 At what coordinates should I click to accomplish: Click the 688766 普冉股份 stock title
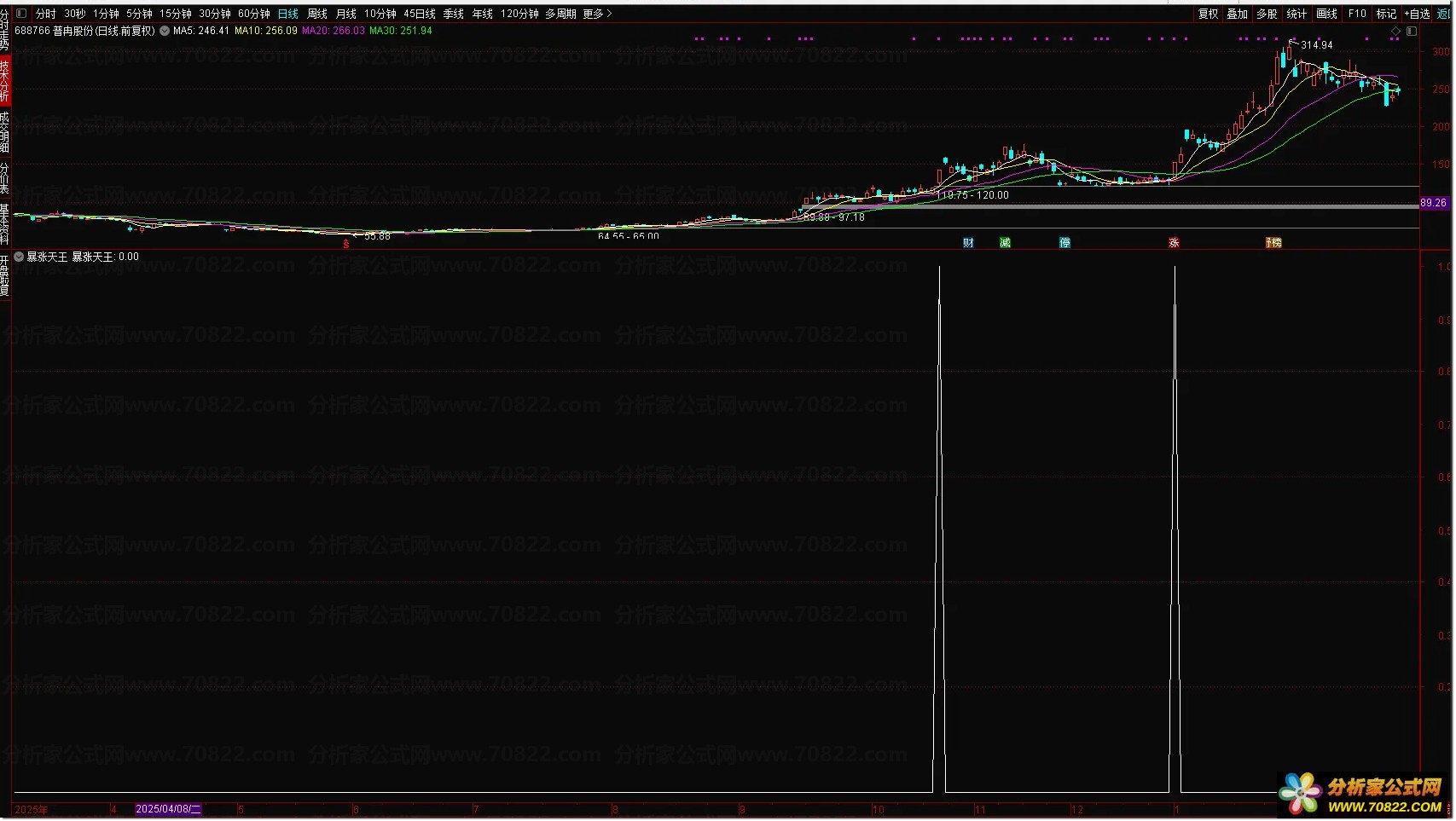(85, 31)
